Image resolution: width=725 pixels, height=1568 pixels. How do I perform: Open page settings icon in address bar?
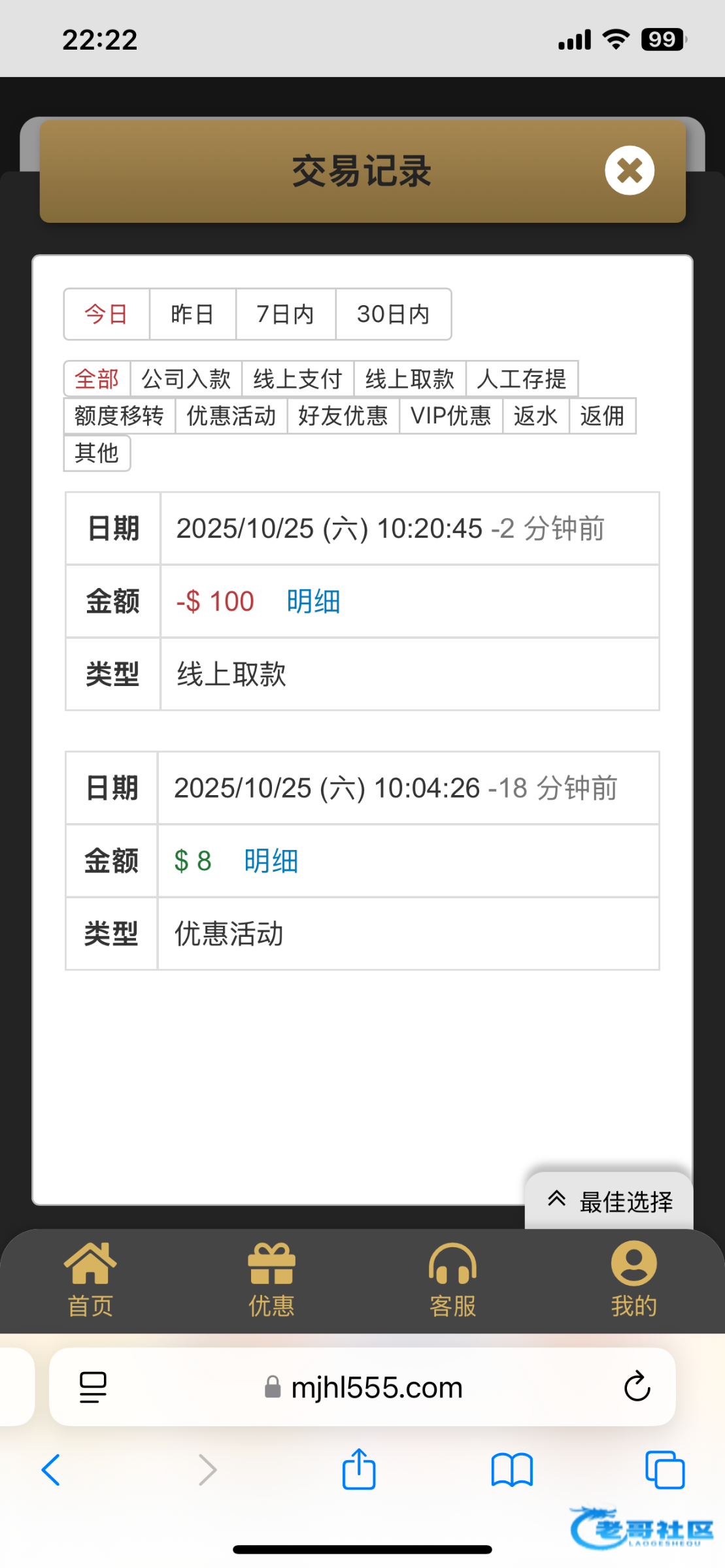coord(93,1386)
